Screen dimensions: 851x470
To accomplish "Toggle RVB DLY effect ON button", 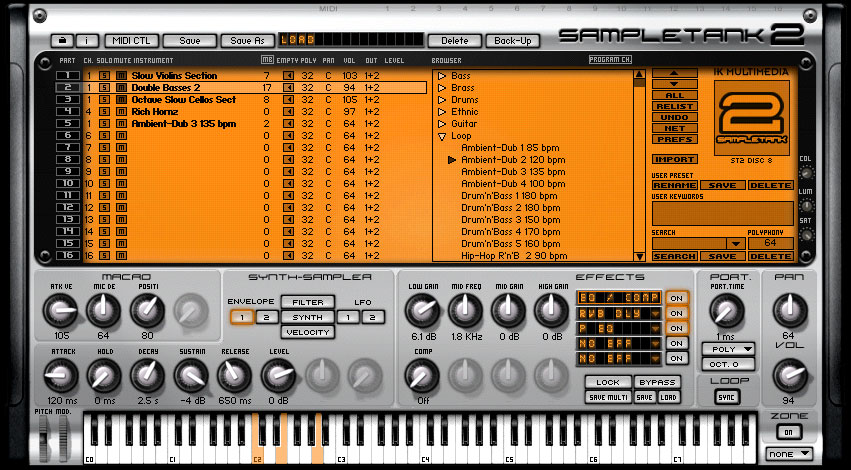I will tap(676, 313).
